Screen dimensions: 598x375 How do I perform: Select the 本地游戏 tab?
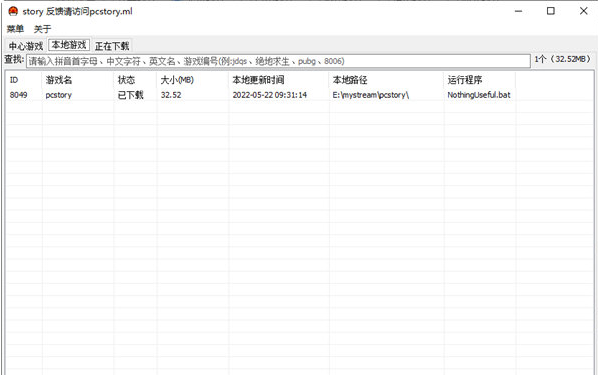(69, 45)
